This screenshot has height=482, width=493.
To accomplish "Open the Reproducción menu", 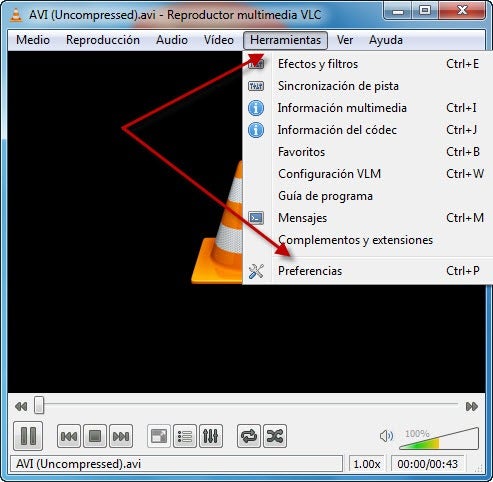I will pos(103,40).
